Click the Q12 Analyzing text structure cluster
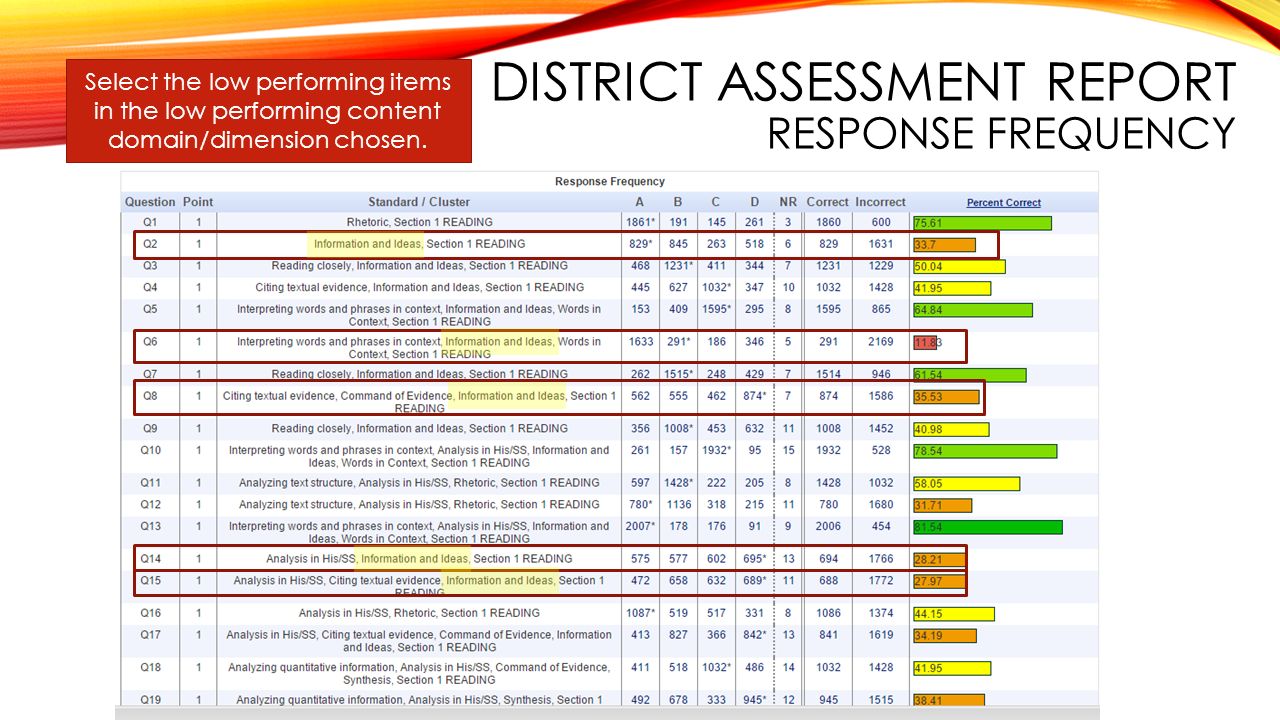1280x720 pixels. (419, 504)
